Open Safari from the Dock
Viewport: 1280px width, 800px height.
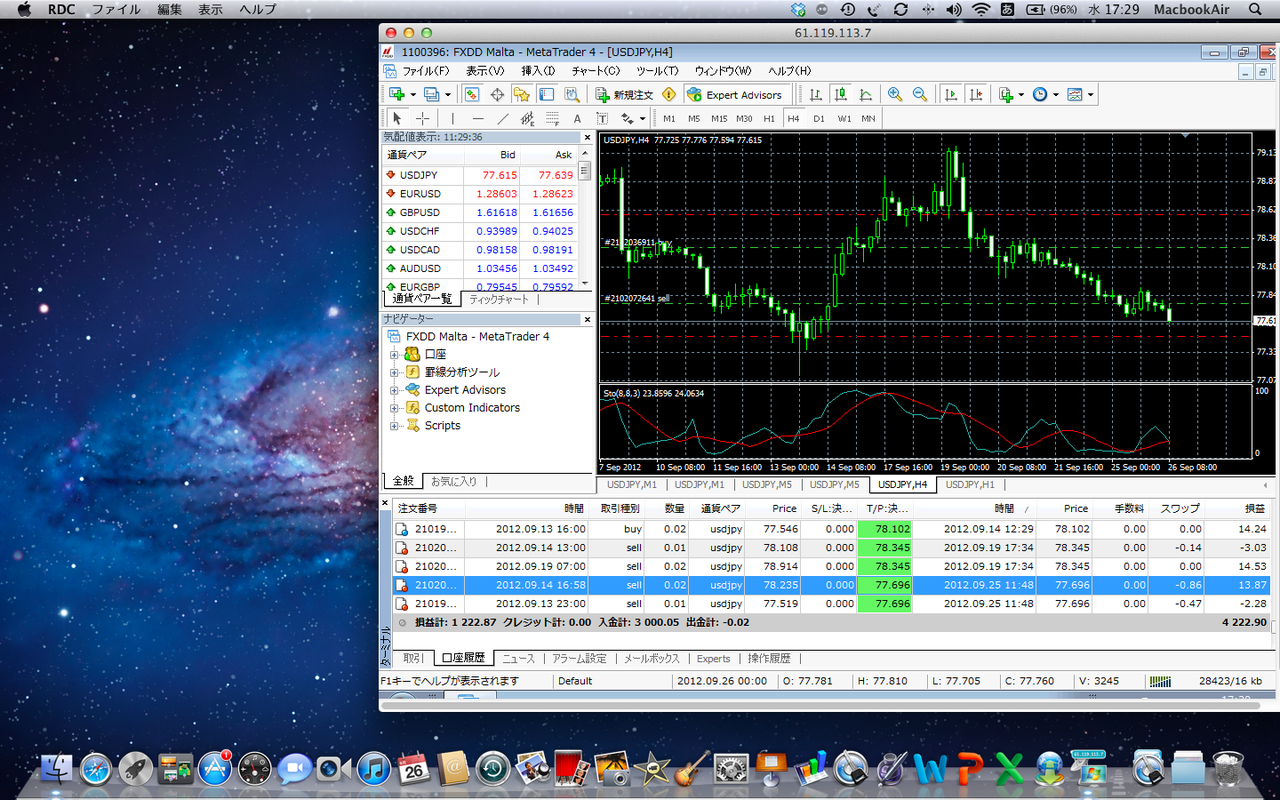pyautogui.click(x=95, y=768)
